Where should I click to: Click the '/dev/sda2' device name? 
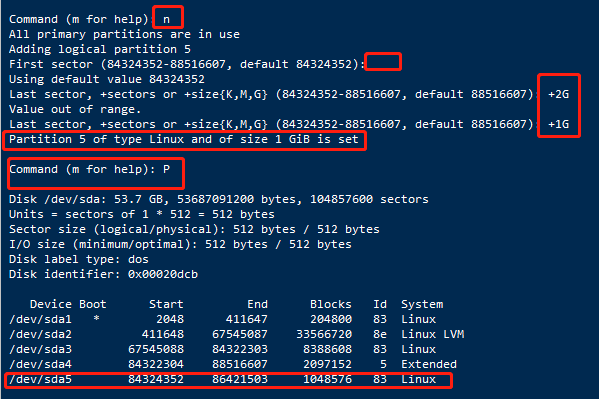pyautogui.click(x=40, y=334)
